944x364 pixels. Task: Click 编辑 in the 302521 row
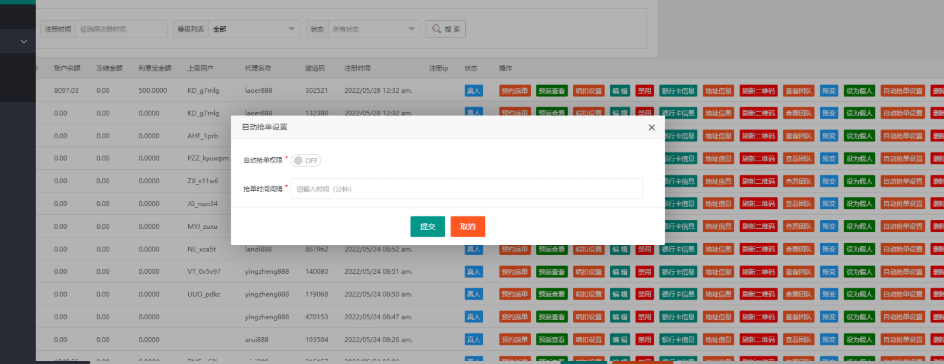pos(620,91)
